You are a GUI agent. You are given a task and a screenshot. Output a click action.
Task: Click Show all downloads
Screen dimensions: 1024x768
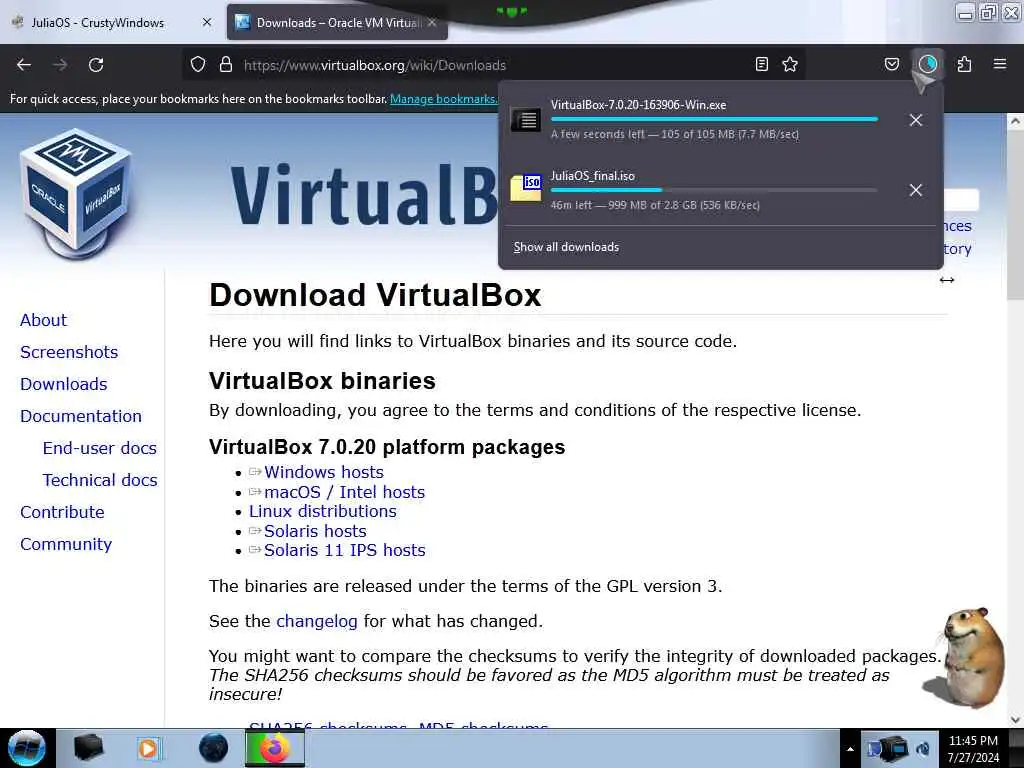(x=566, y=247)
